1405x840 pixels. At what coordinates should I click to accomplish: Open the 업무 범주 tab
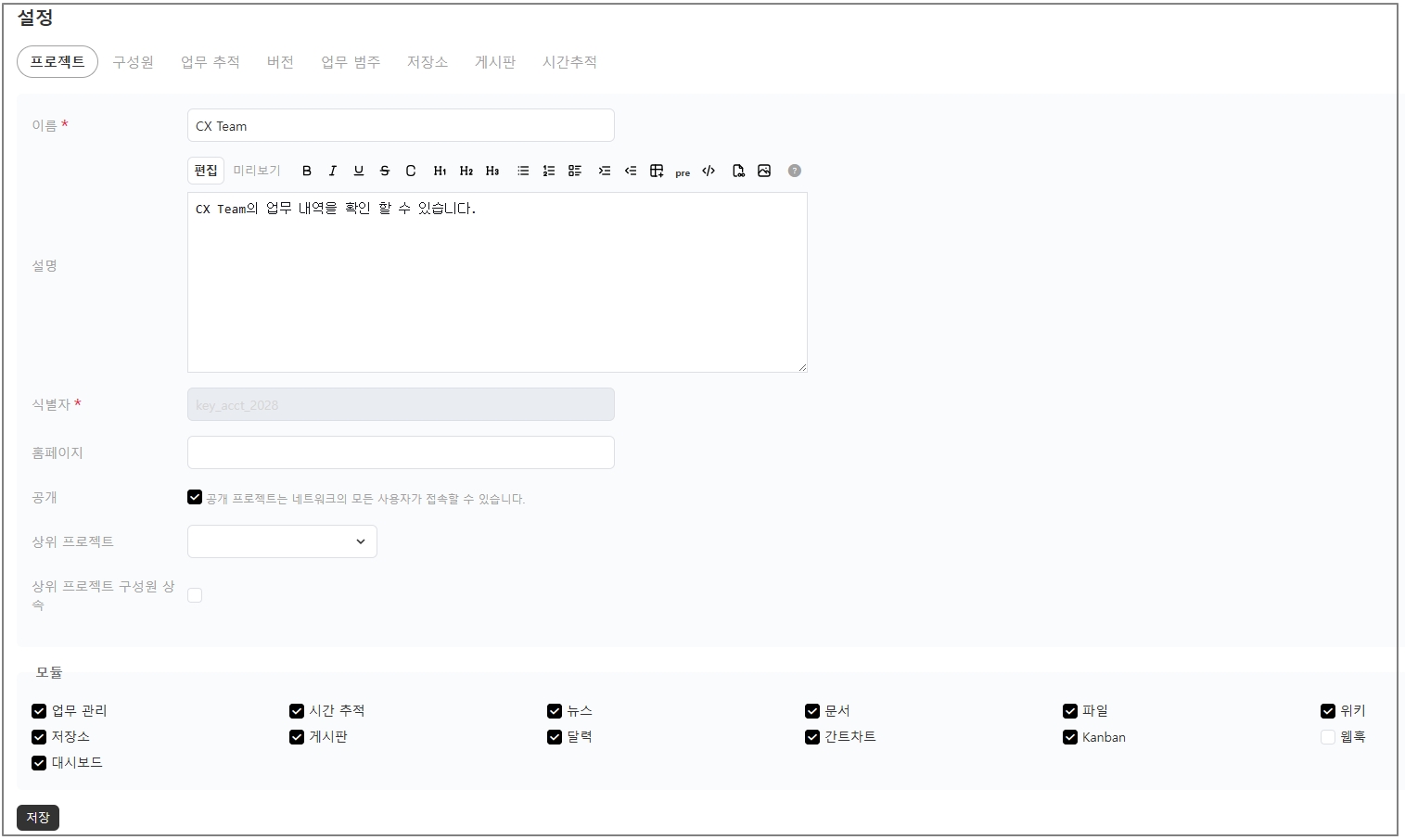(x=351, y=62)
